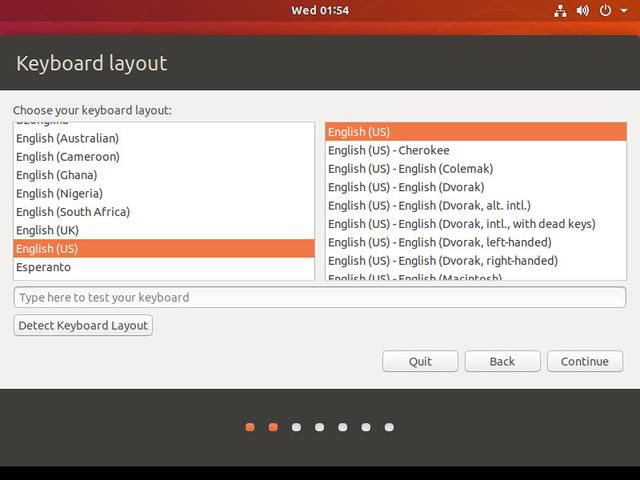Pick English (Dvorak, left-handed) variant
This screenshot has width=640, height=480.
pos(476,242)
